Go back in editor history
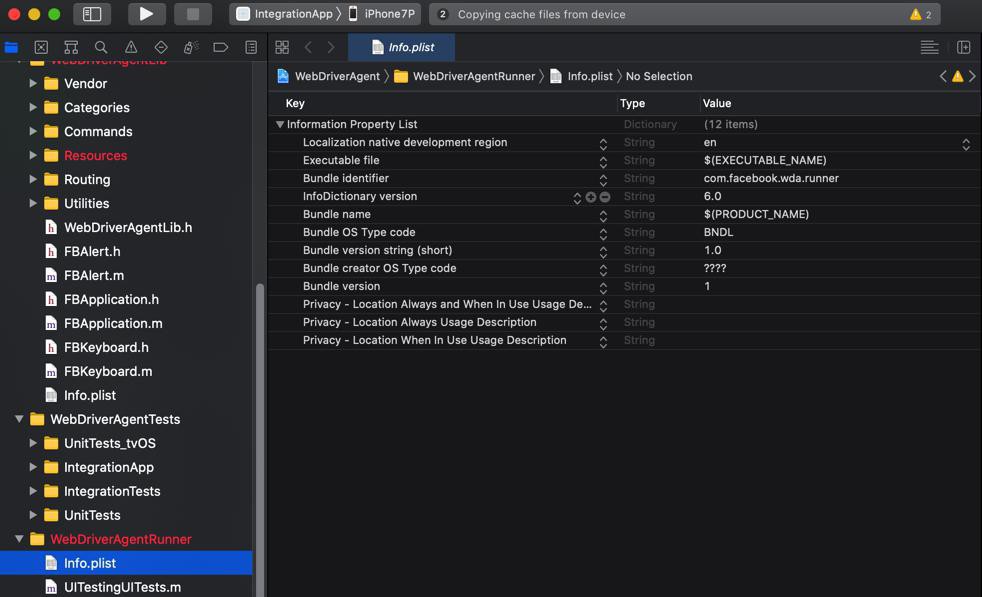 [x=308, y=47]
